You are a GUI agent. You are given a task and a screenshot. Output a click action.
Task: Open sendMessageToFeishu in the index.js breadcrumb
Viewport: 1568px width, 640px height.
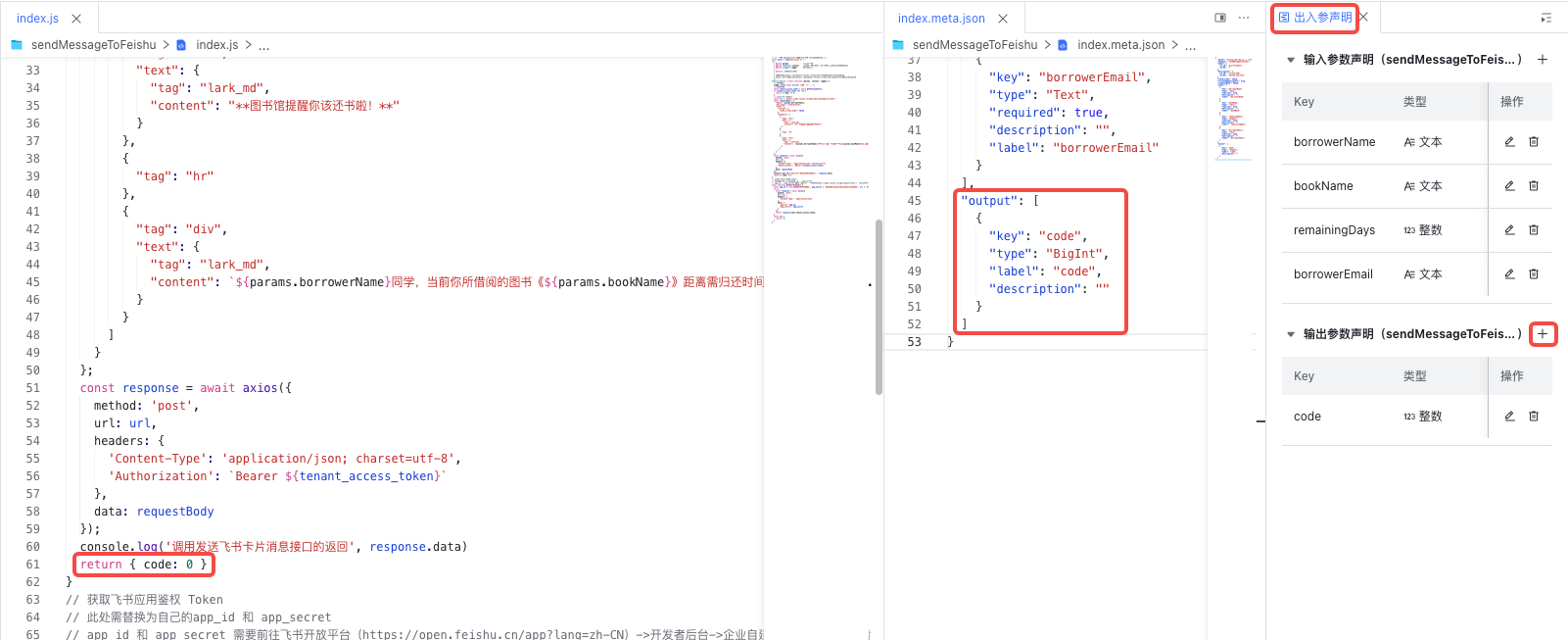[x=94, y=45]
